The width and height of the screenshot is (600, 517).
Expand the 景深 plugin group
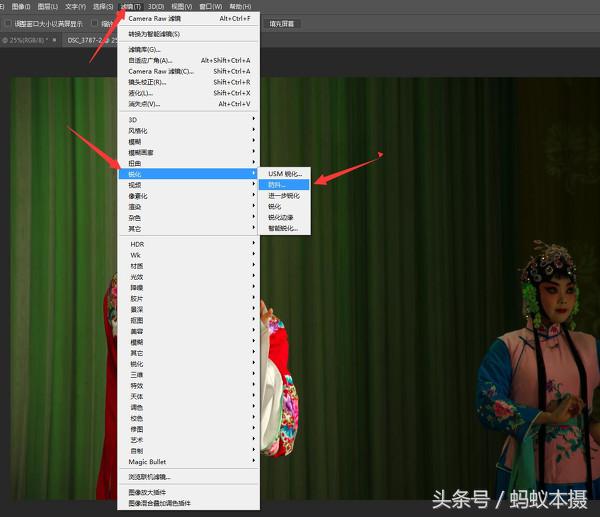[x=189, y=310]
